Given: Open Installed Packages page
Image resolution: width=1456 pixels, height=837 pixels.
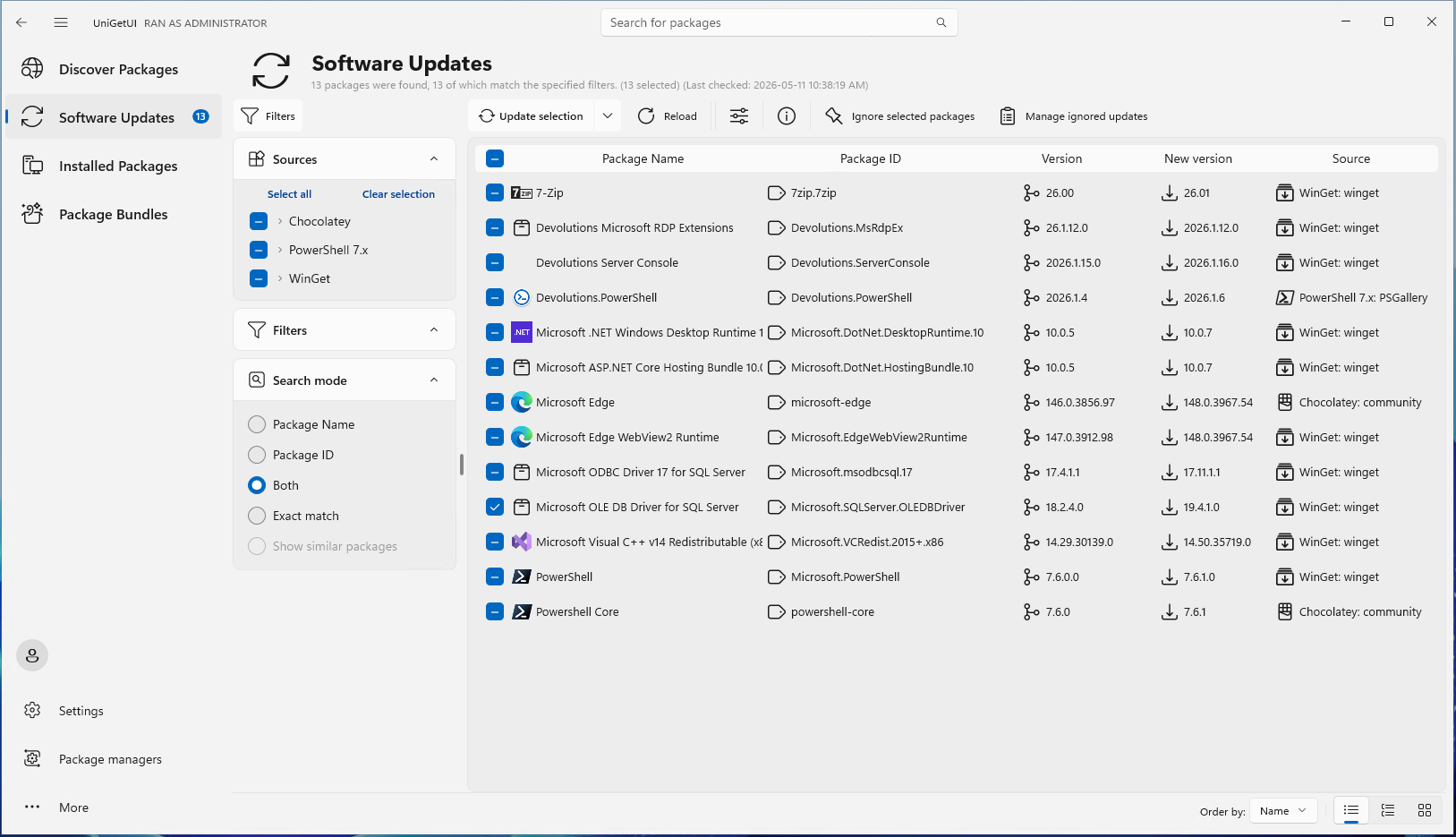Looking at the screenshot, I should pos(114,166).
